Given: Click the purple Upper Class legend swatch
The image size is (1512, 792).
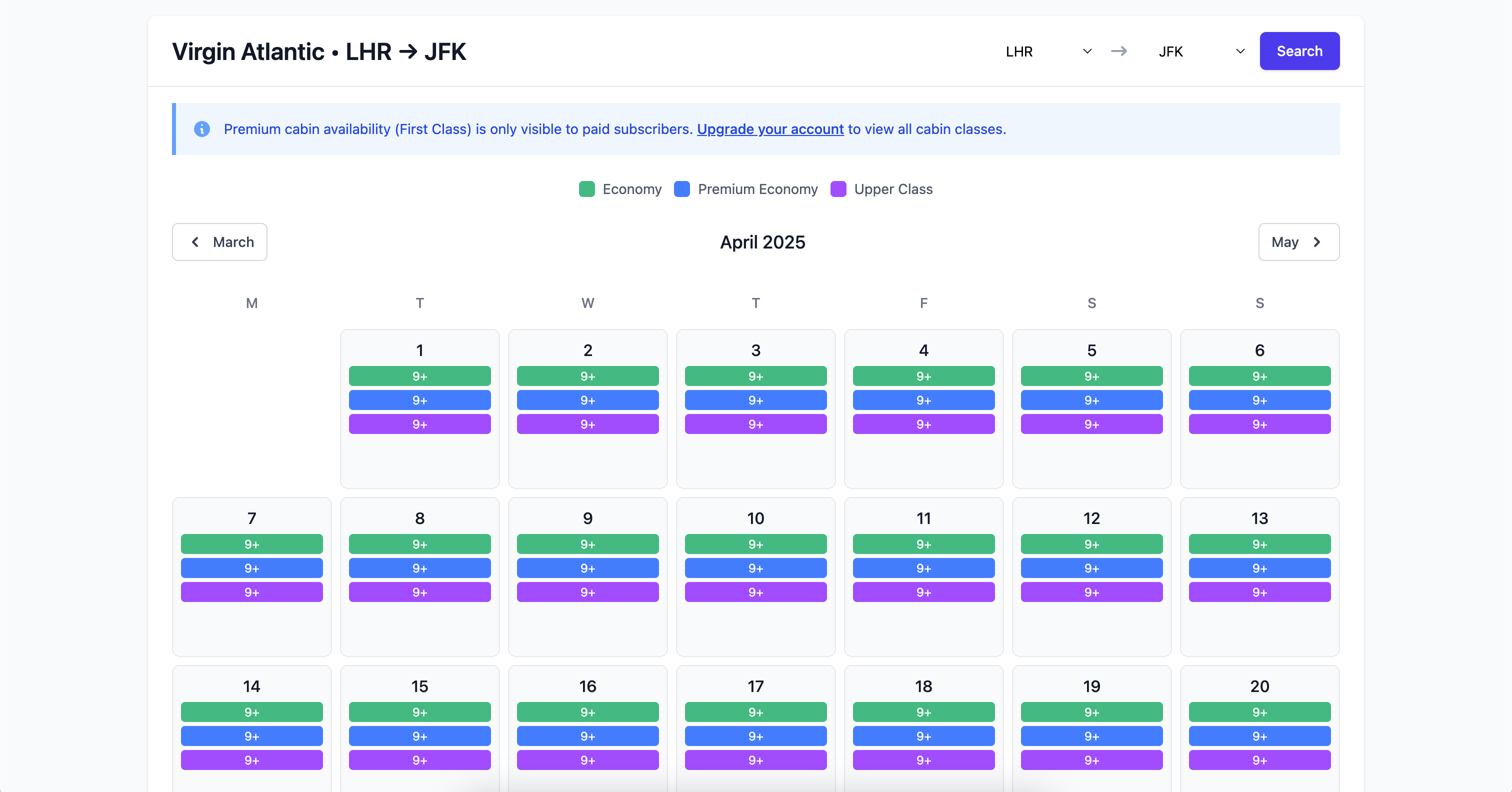Looking at the screenshot, I should coord(838,189).
